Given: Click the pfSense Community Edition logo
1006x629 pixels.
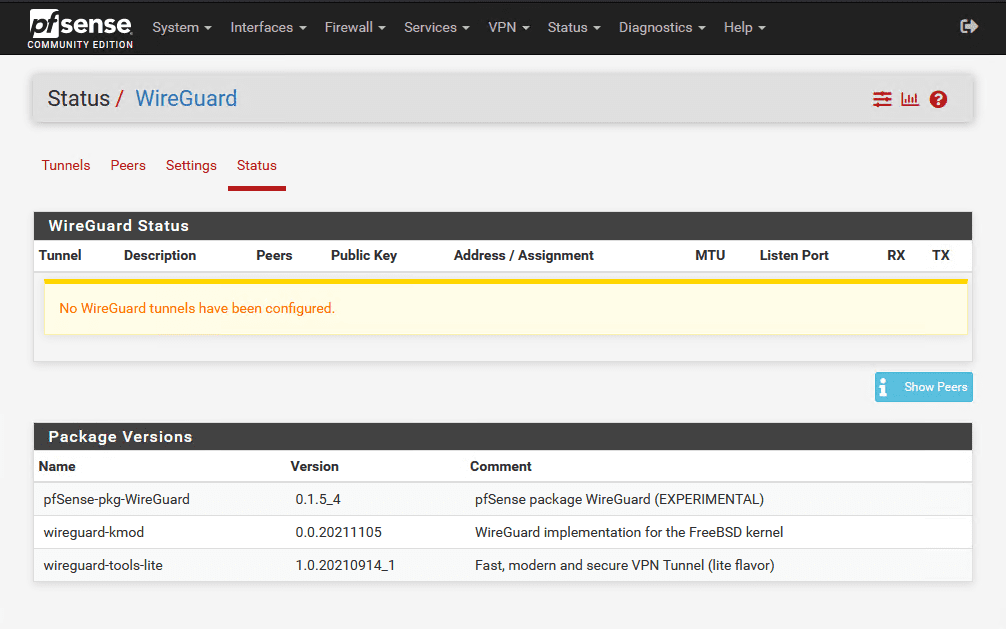Looking at the screenshot, I should pos(80,29).
